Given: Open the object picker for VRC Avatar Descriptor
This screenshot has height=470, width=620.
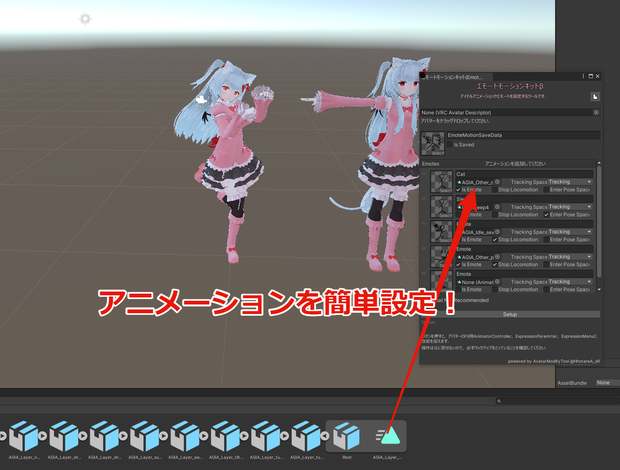Looking at the screenshot, I should 596,113.
